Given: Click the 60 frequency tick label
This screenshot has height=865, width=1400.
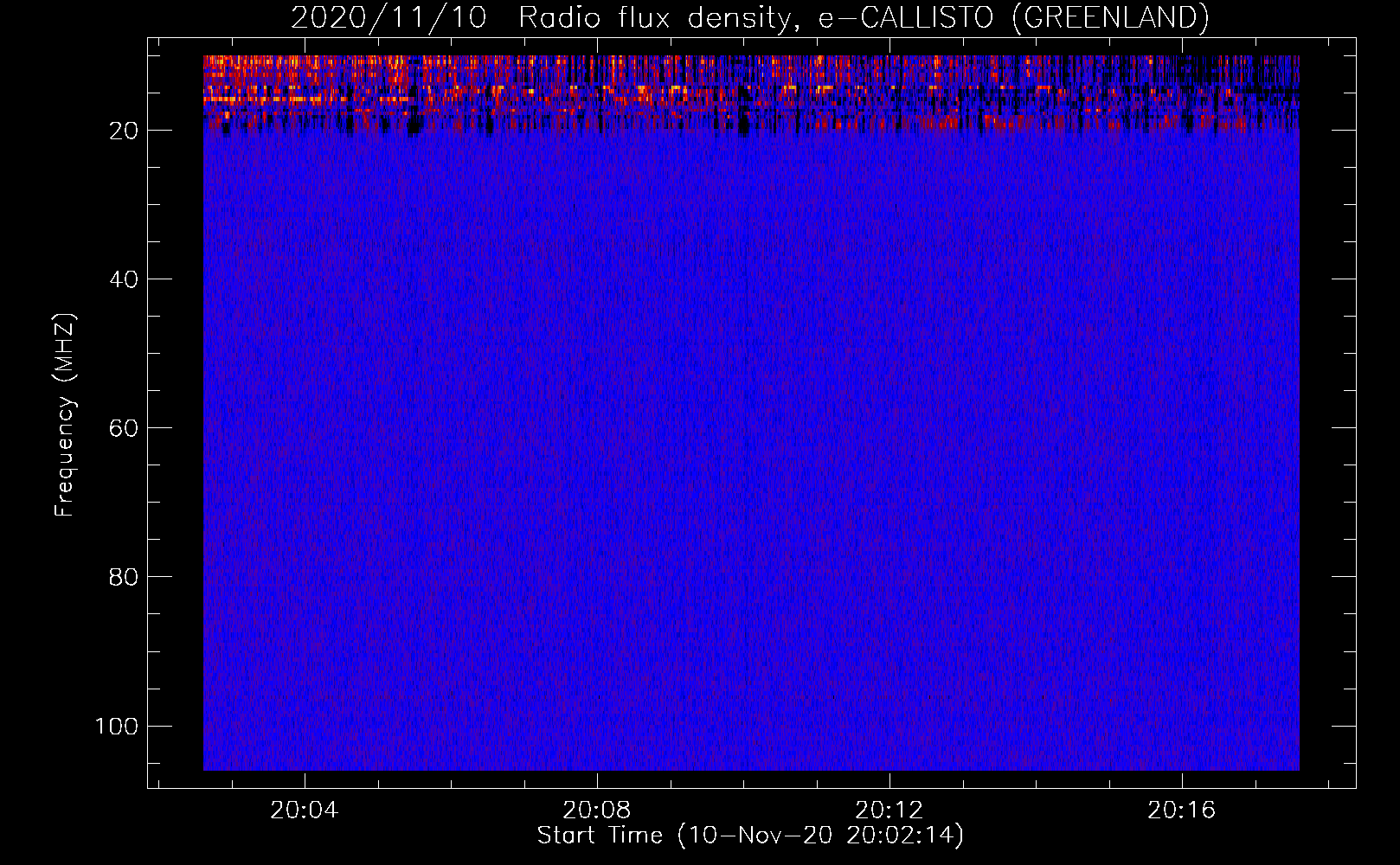Looking at the screenshot, I should (x=124, y=428).
